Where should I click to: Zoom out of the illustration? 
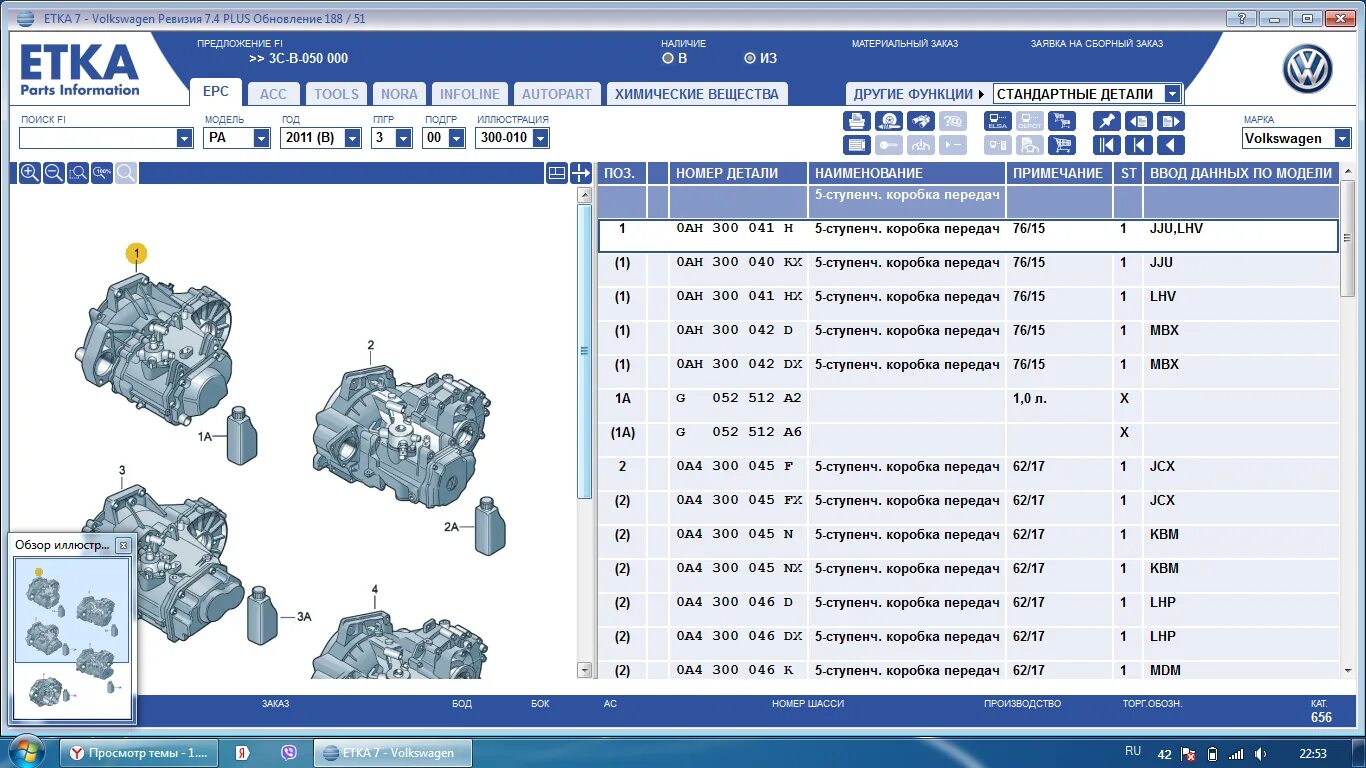coord(54,173)
